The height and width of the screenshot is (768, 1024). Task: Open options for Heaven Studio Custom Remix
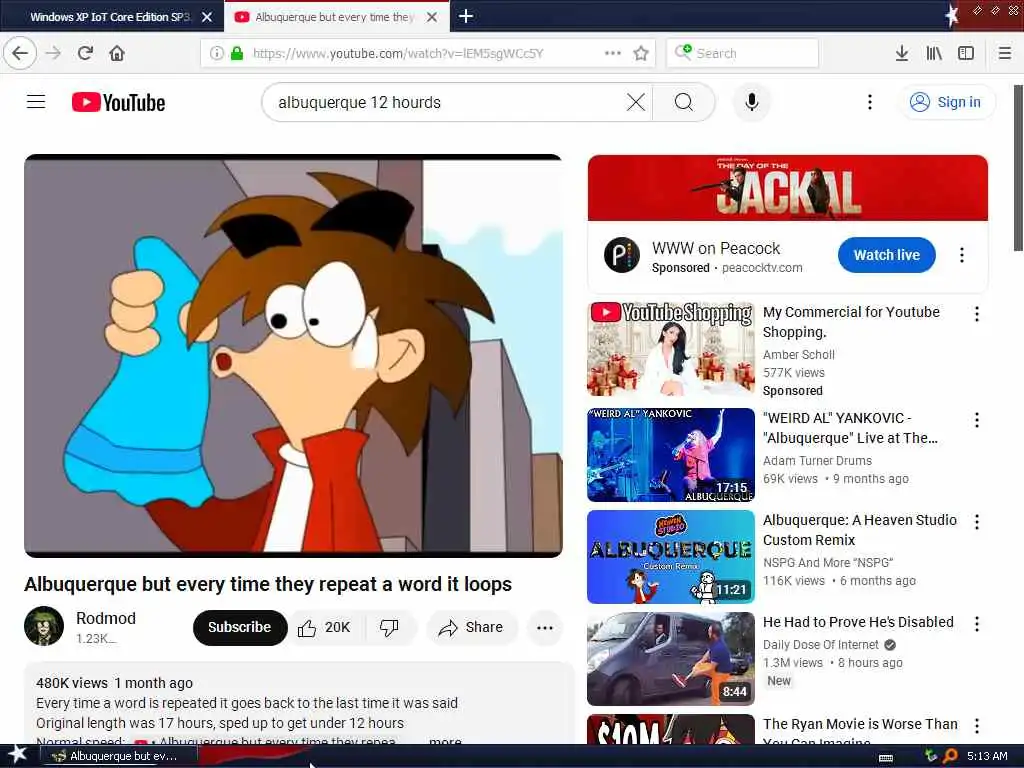tap(976, 522)
